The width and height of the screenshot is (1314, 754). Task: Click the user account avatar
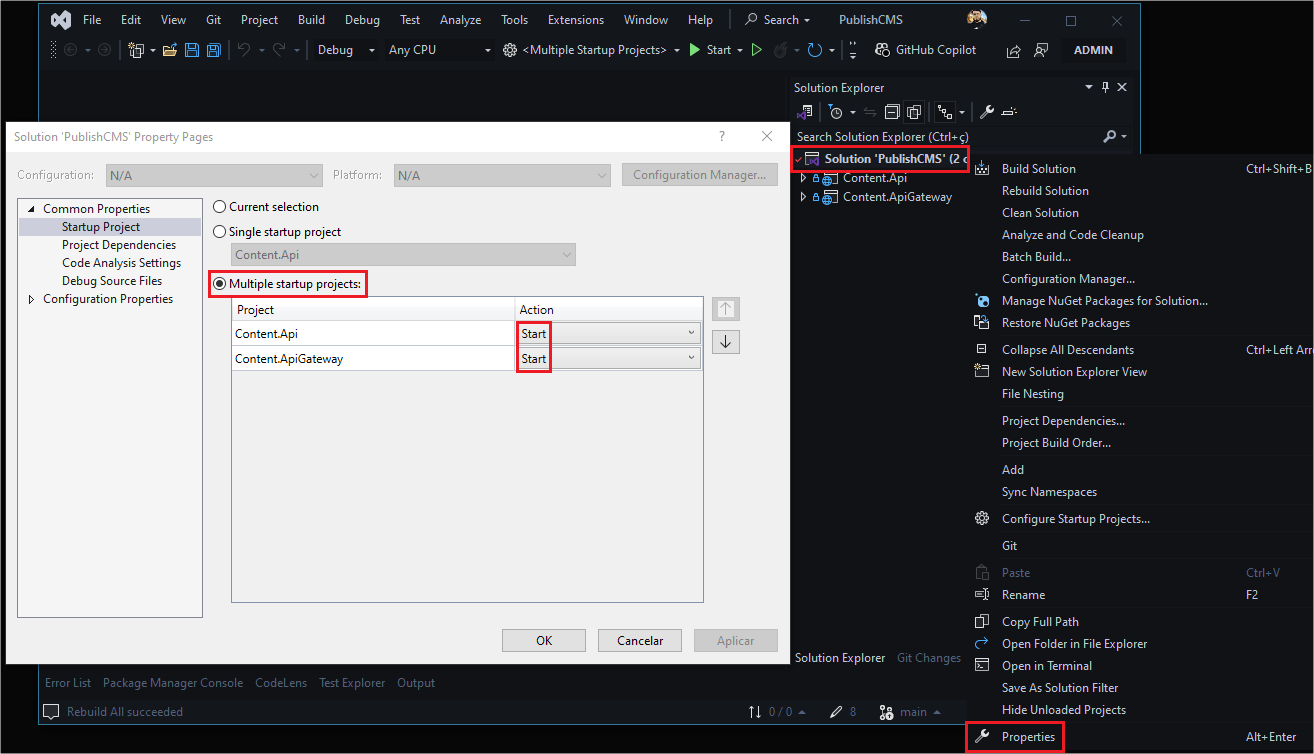click(977, 20)
